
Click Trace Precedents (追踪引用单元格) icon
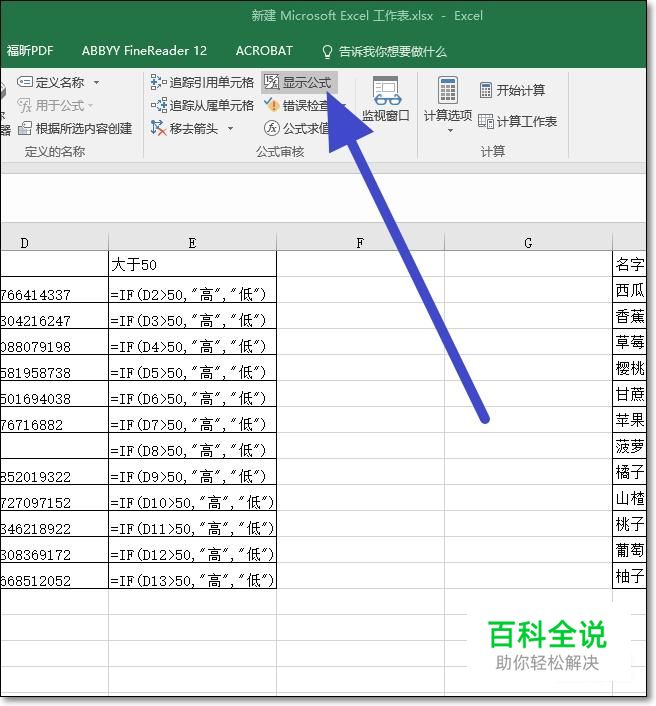[158, 82]
